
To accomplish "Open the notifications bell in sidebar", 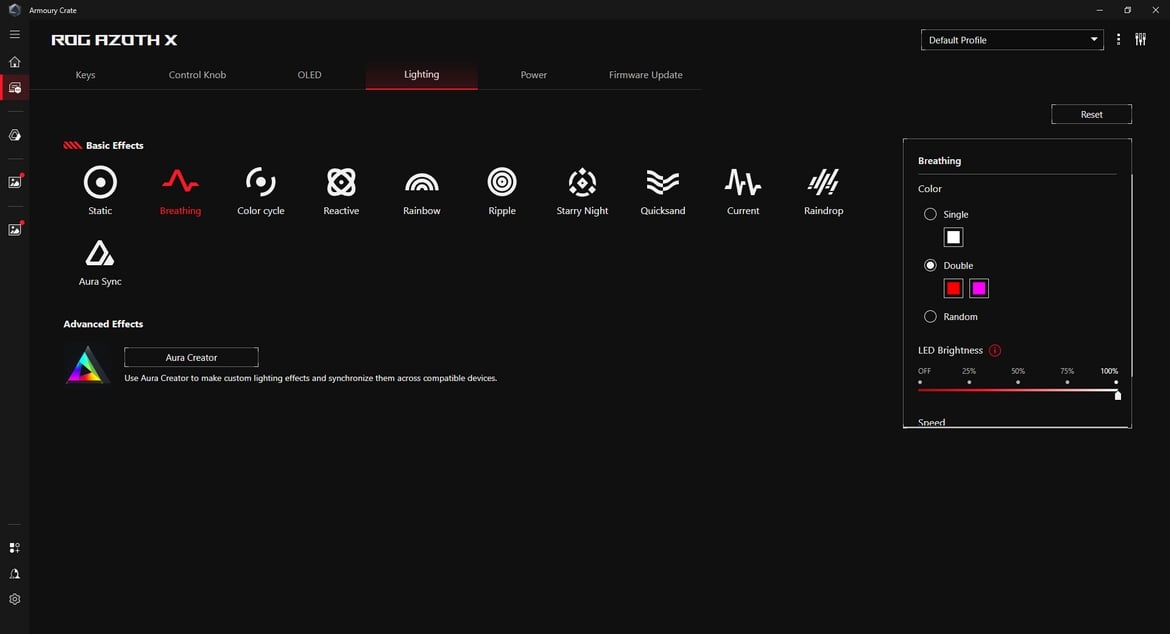I will tap(14, 574).
